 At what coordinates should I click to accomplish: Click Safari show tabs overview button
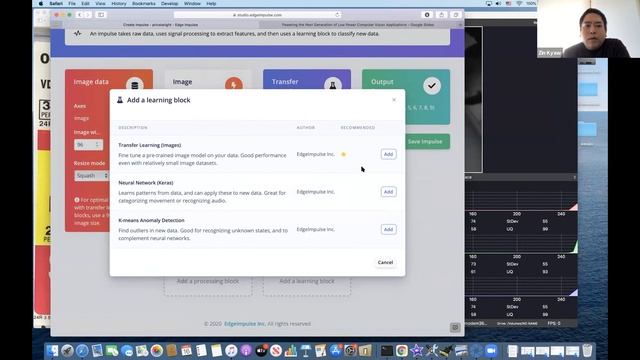[456, 15]
